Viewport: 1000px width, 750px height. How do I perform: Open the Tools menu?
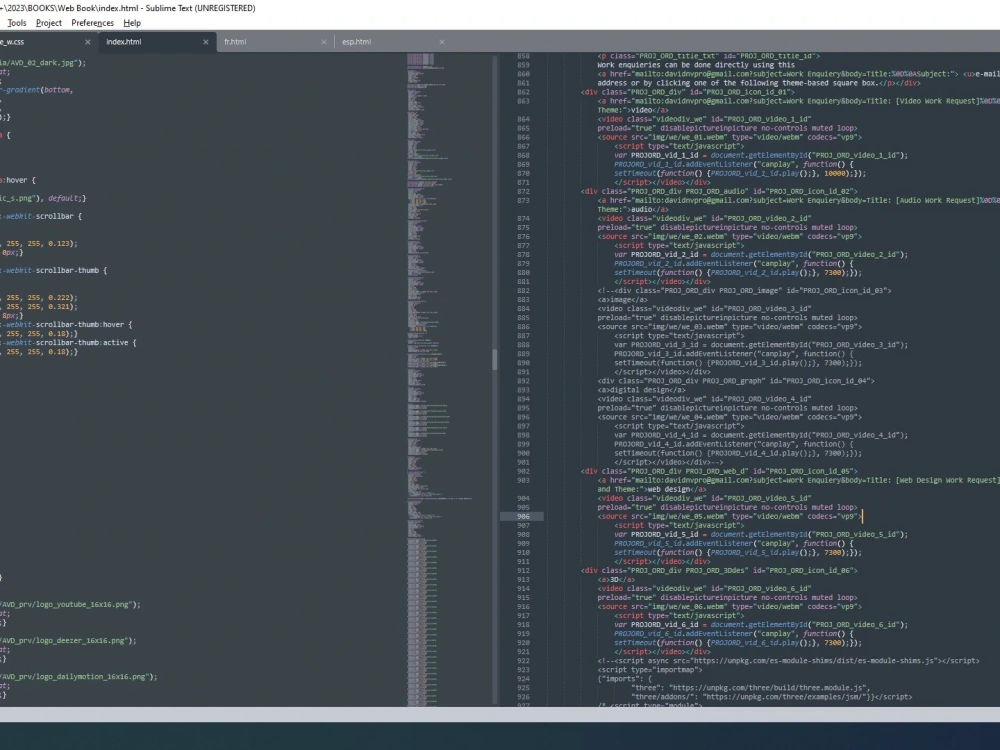tap(17, 23)
